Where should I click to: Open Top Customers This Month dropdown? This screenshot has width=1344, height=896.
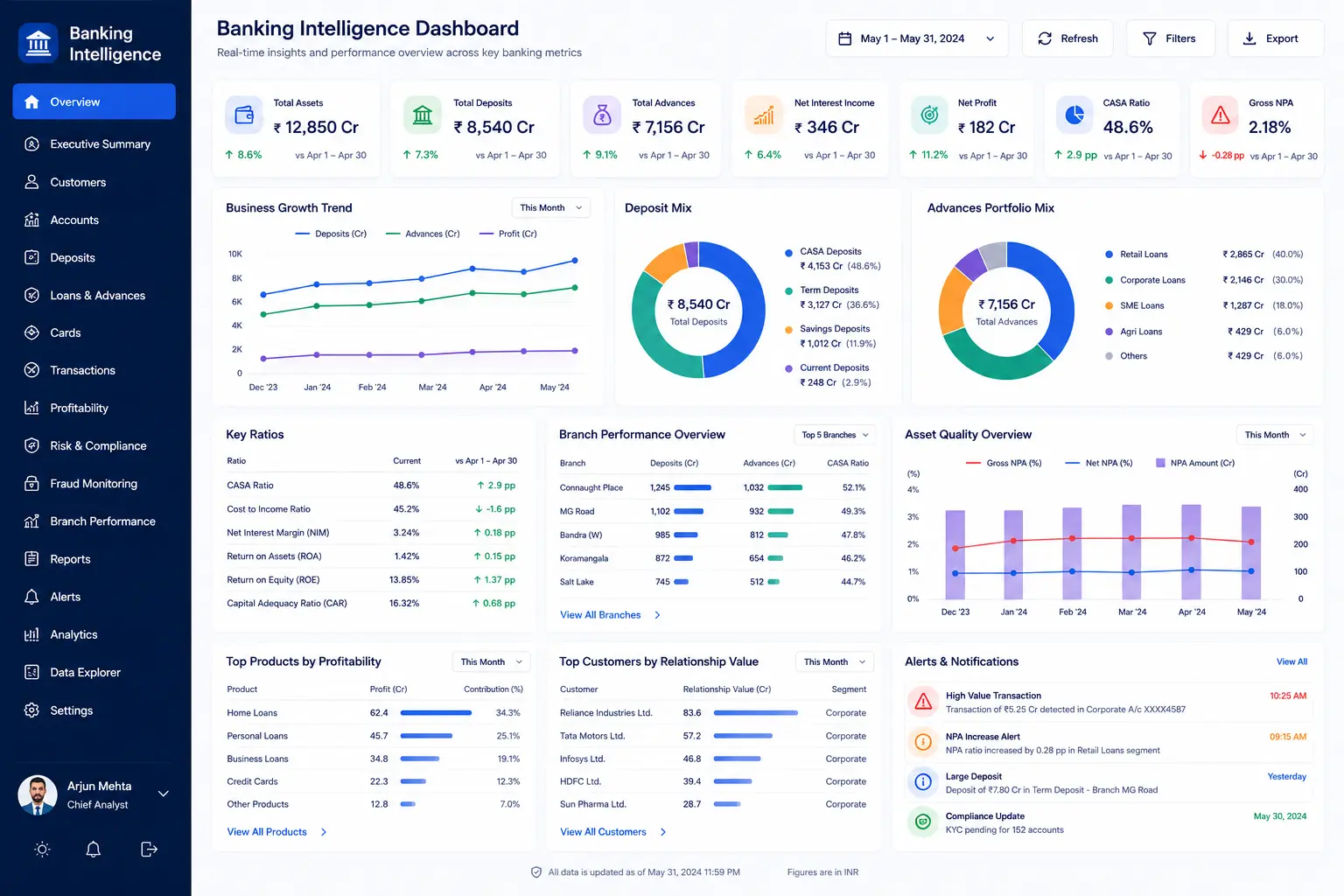[834, 661]
